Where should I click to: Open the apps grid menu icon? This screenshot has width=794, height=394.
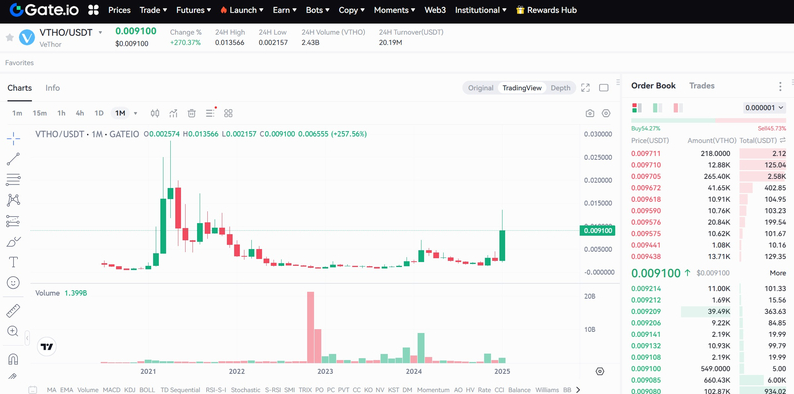pos(93,10)
